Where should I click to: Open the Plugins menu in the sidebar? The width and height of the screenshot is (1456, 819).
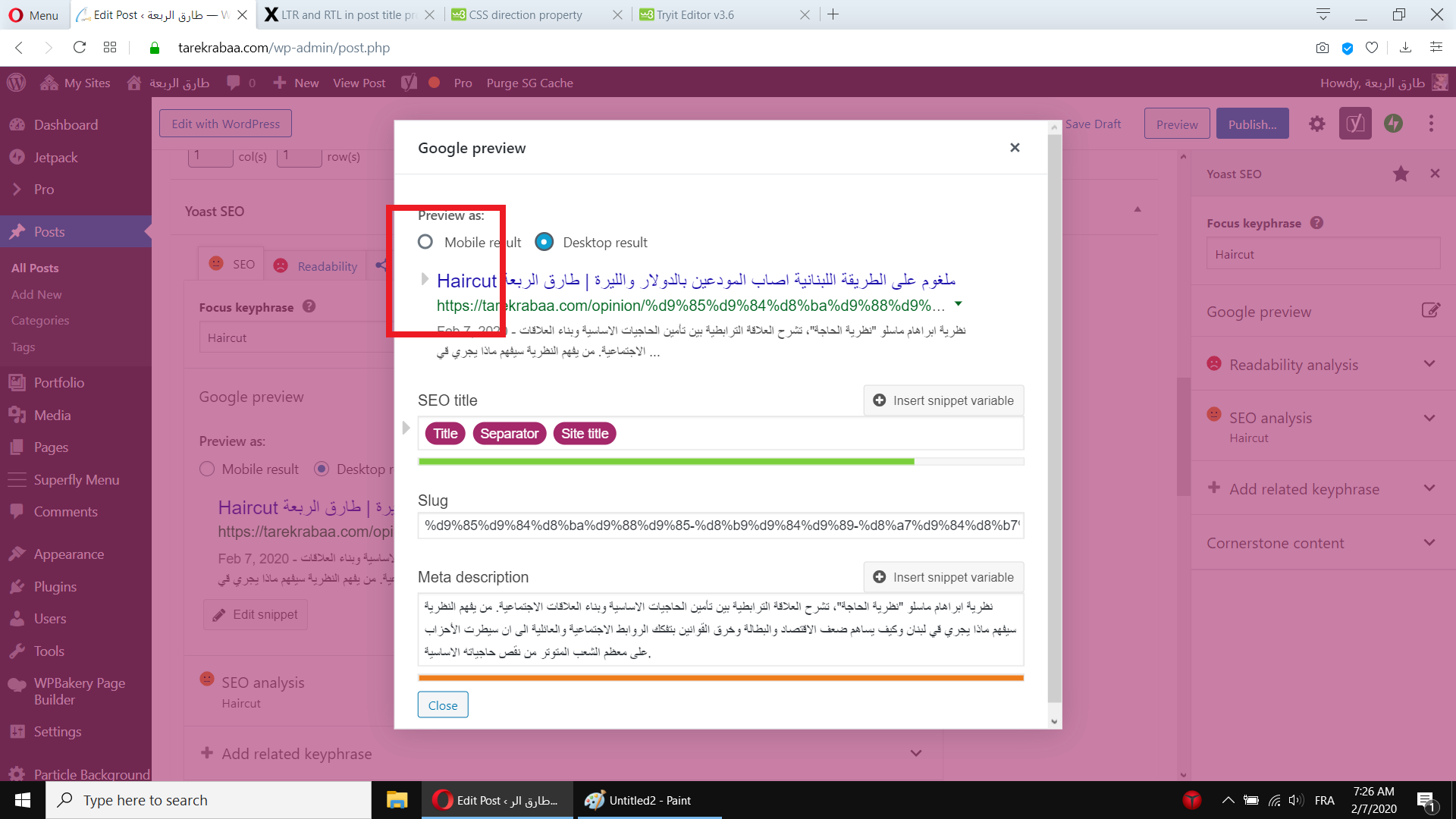point(55,586)
